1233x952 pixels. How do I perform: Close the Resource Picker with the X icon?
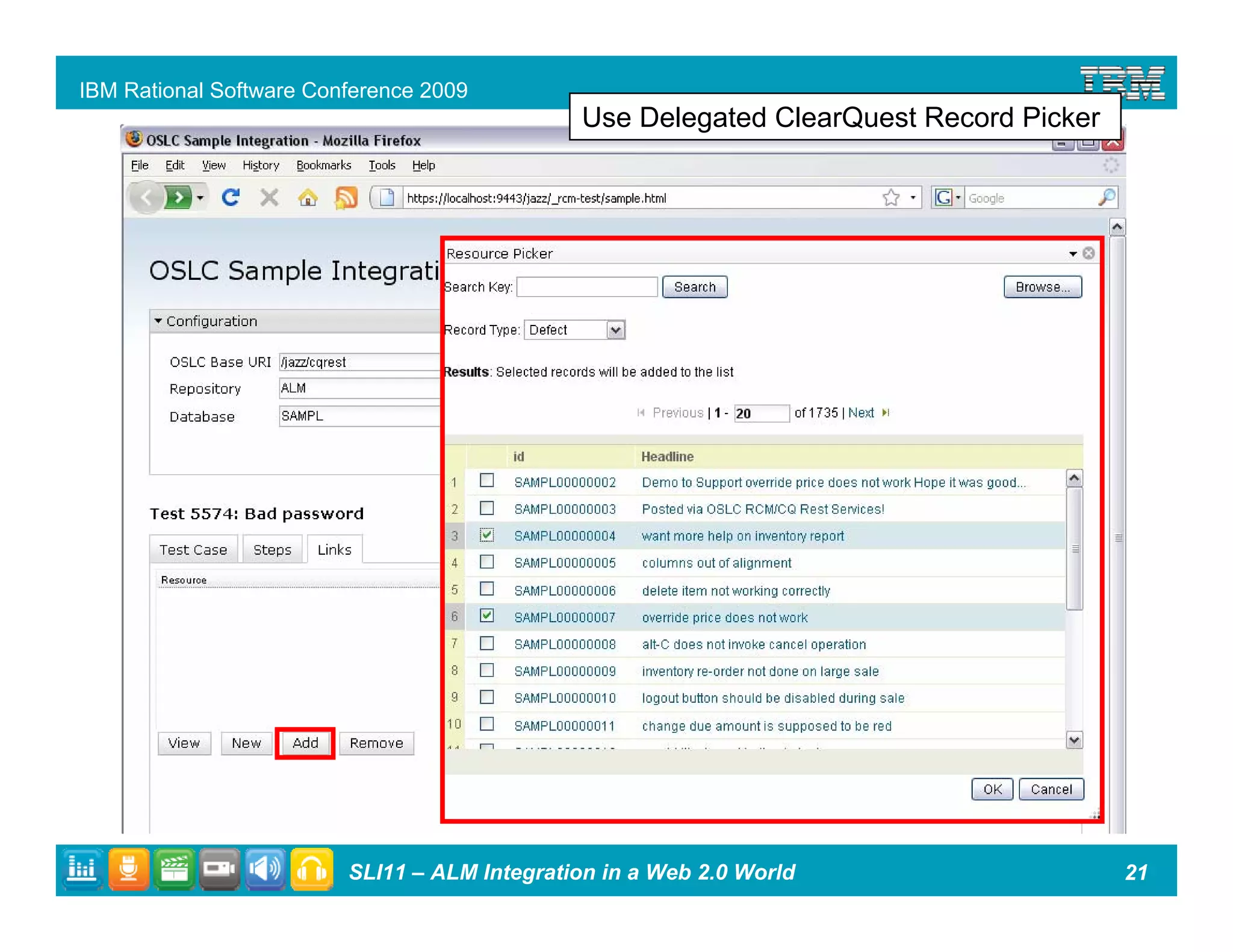coord(1089,253)
